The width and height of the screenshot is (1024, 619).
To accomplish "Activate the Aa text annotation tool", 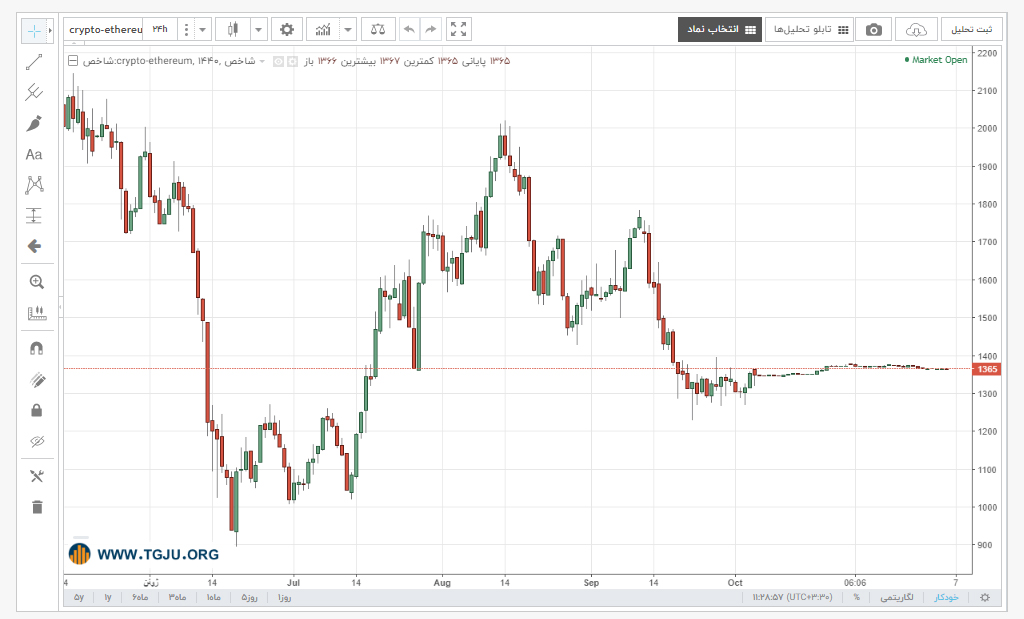I will tap(34, 154).
